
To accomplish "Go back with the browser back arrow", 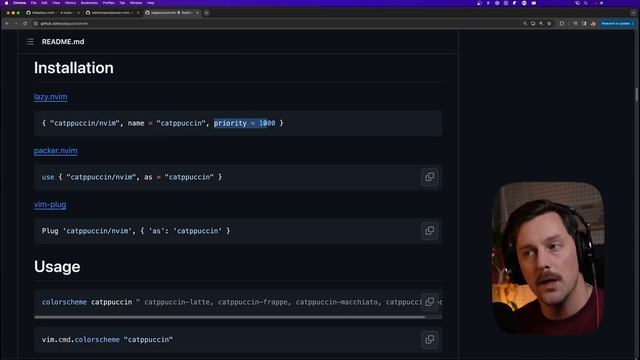I will (7, 24).
